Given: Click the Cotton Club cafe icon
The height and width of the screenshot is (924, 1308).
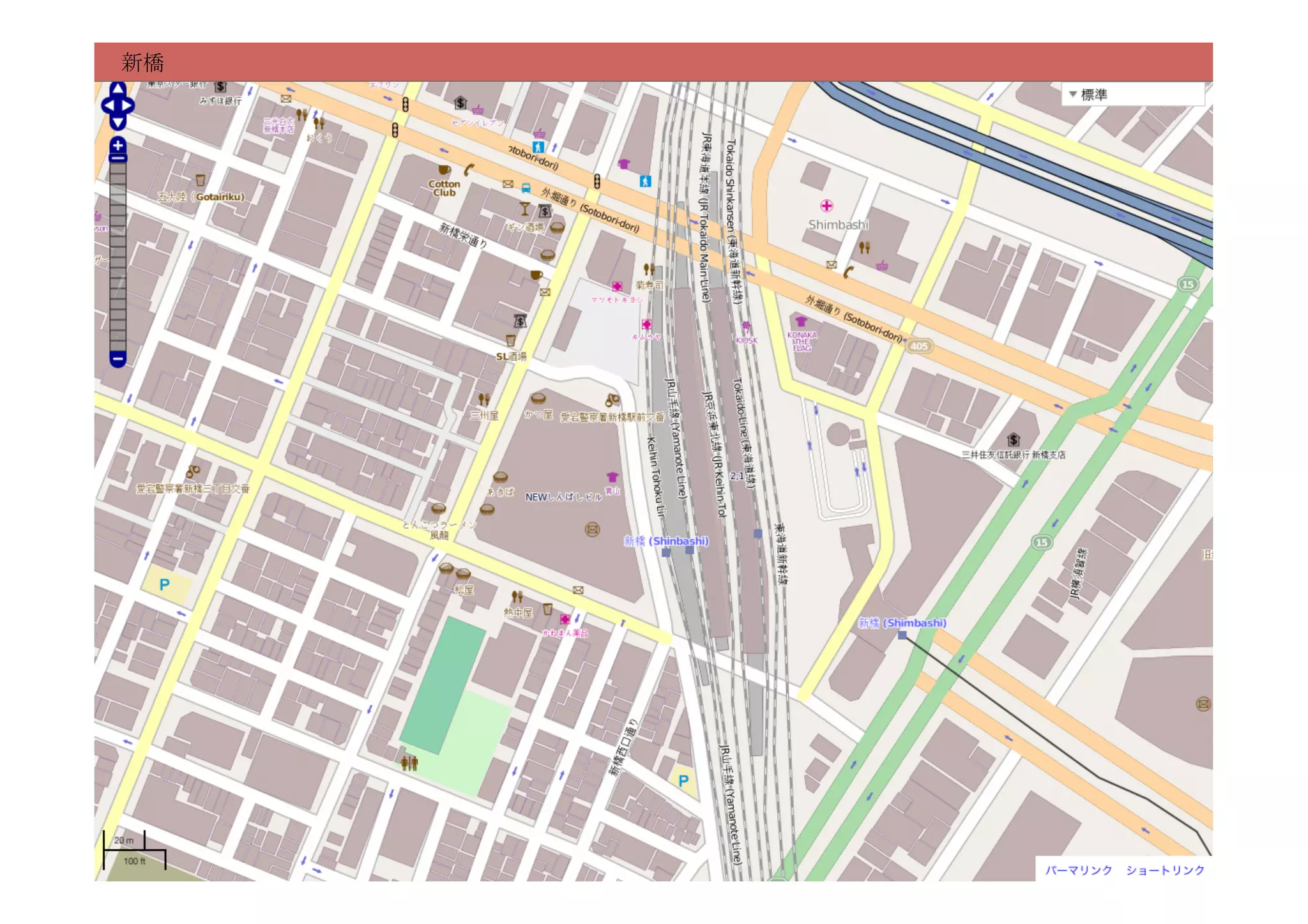Looking at the screenshot, I should [444, 170].
